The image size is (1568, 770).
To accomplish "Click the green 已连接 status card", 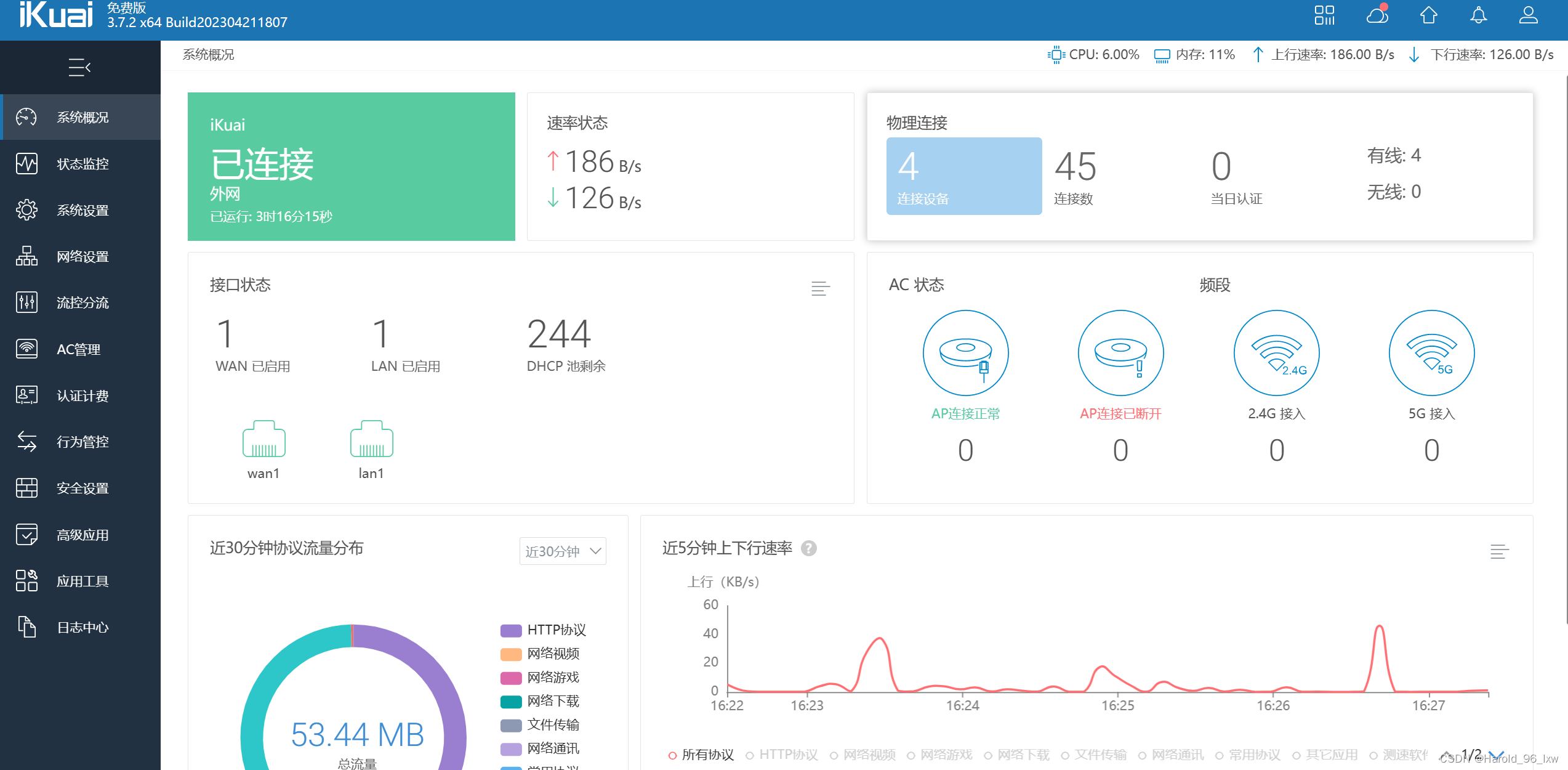I will pyautogui.click(x=352, y=166).
